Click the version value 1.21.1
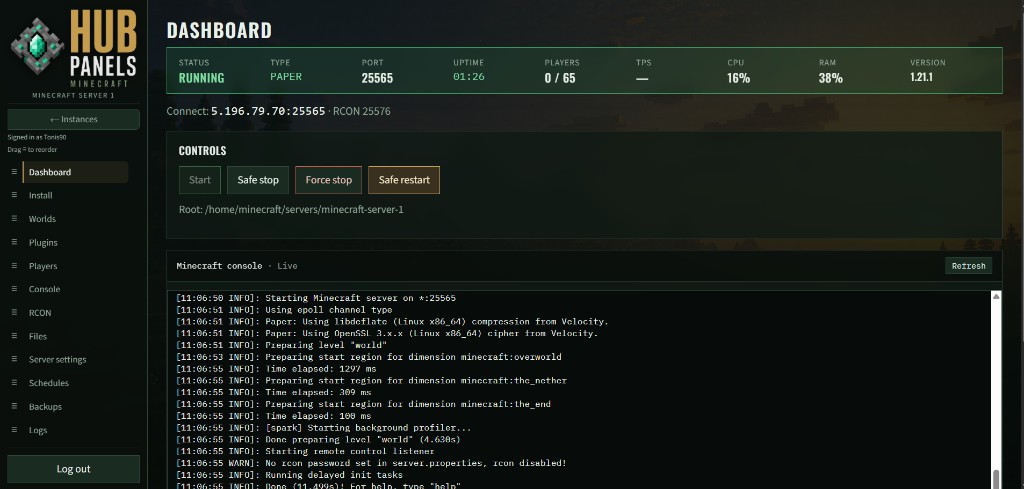 click(x=921, y=77)
